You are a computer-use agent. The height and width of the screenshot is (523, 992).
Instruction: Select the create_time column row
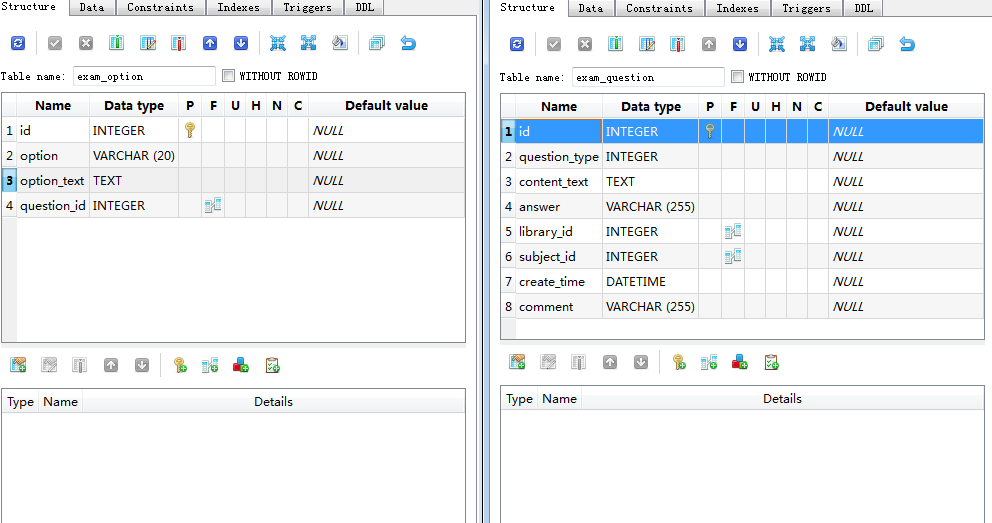743,281
